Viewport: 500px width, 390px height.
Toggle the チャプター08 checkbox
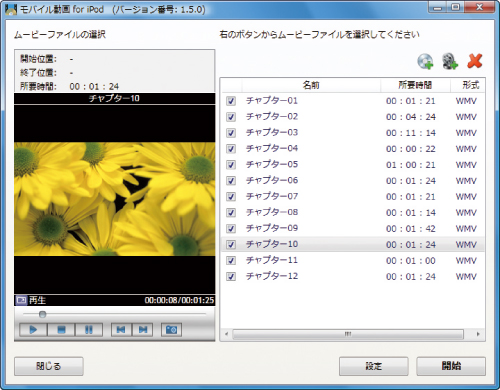231,213
